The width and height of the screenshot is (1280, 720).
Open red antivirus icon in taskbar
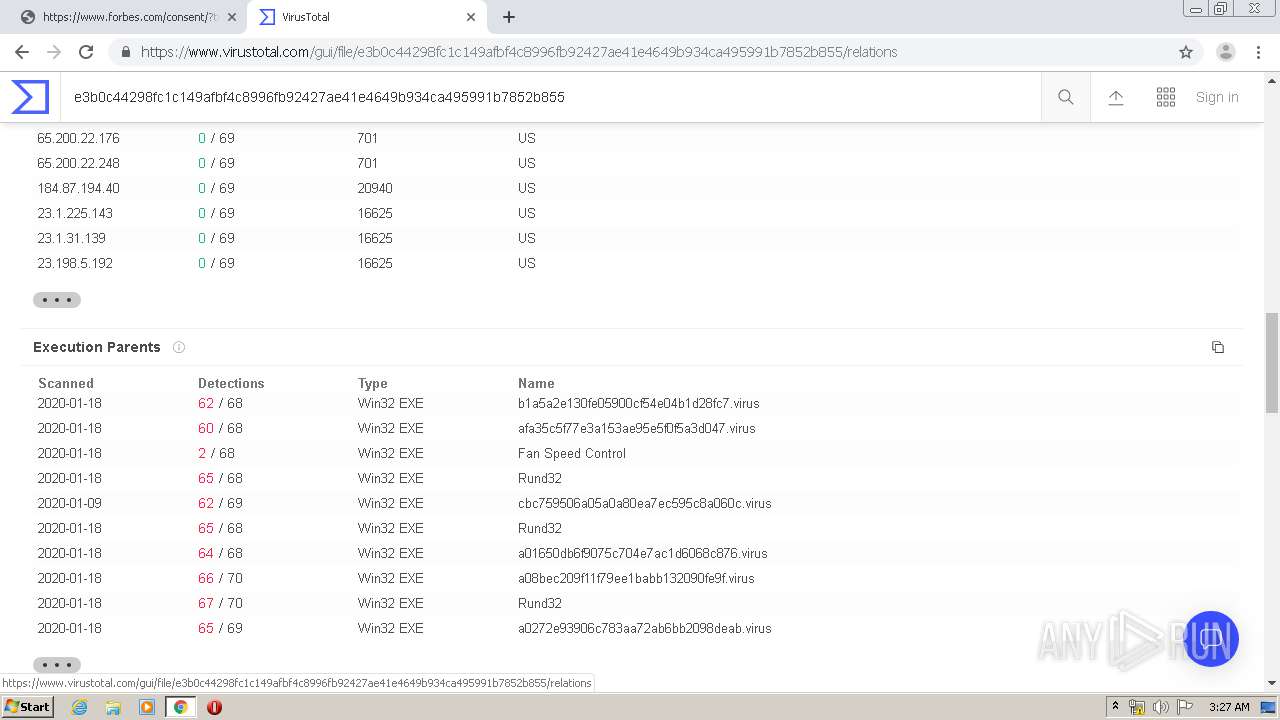(x=214, y=707)
